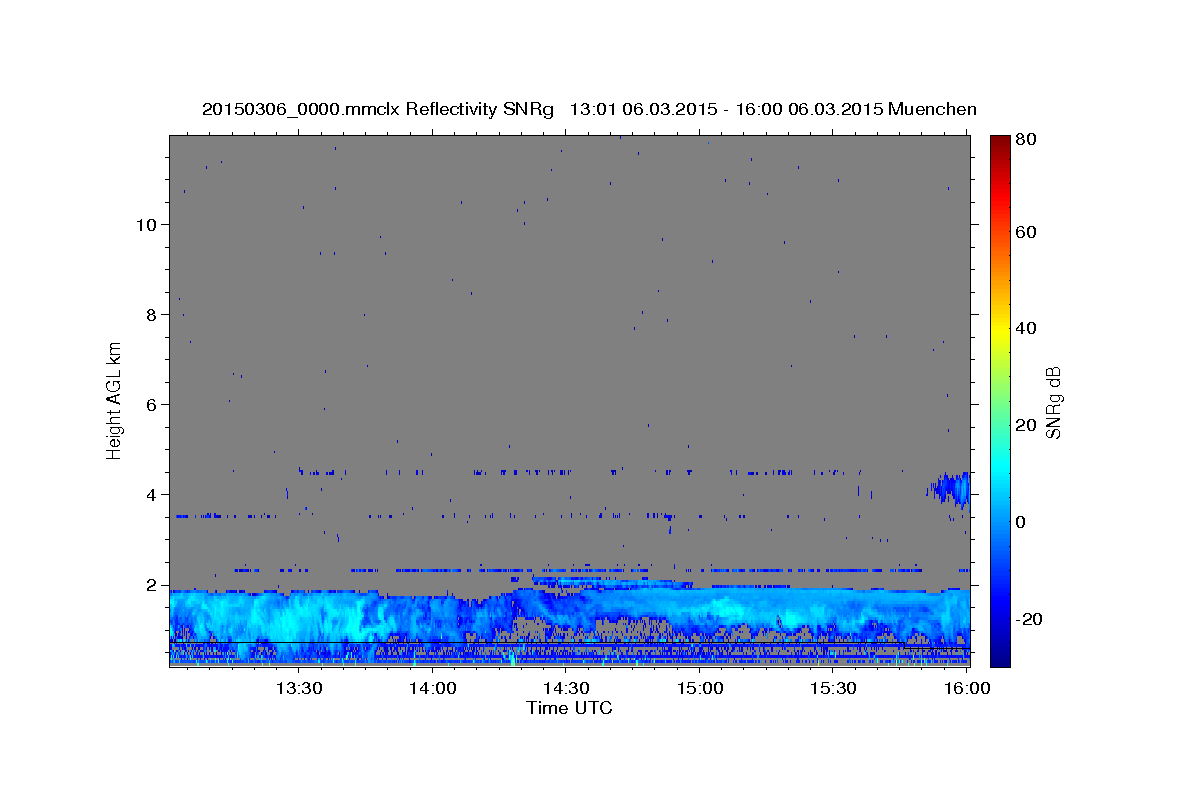Click the yellow region of the colorbar
Screen dimensions: 1200x800
[1000, 332]
